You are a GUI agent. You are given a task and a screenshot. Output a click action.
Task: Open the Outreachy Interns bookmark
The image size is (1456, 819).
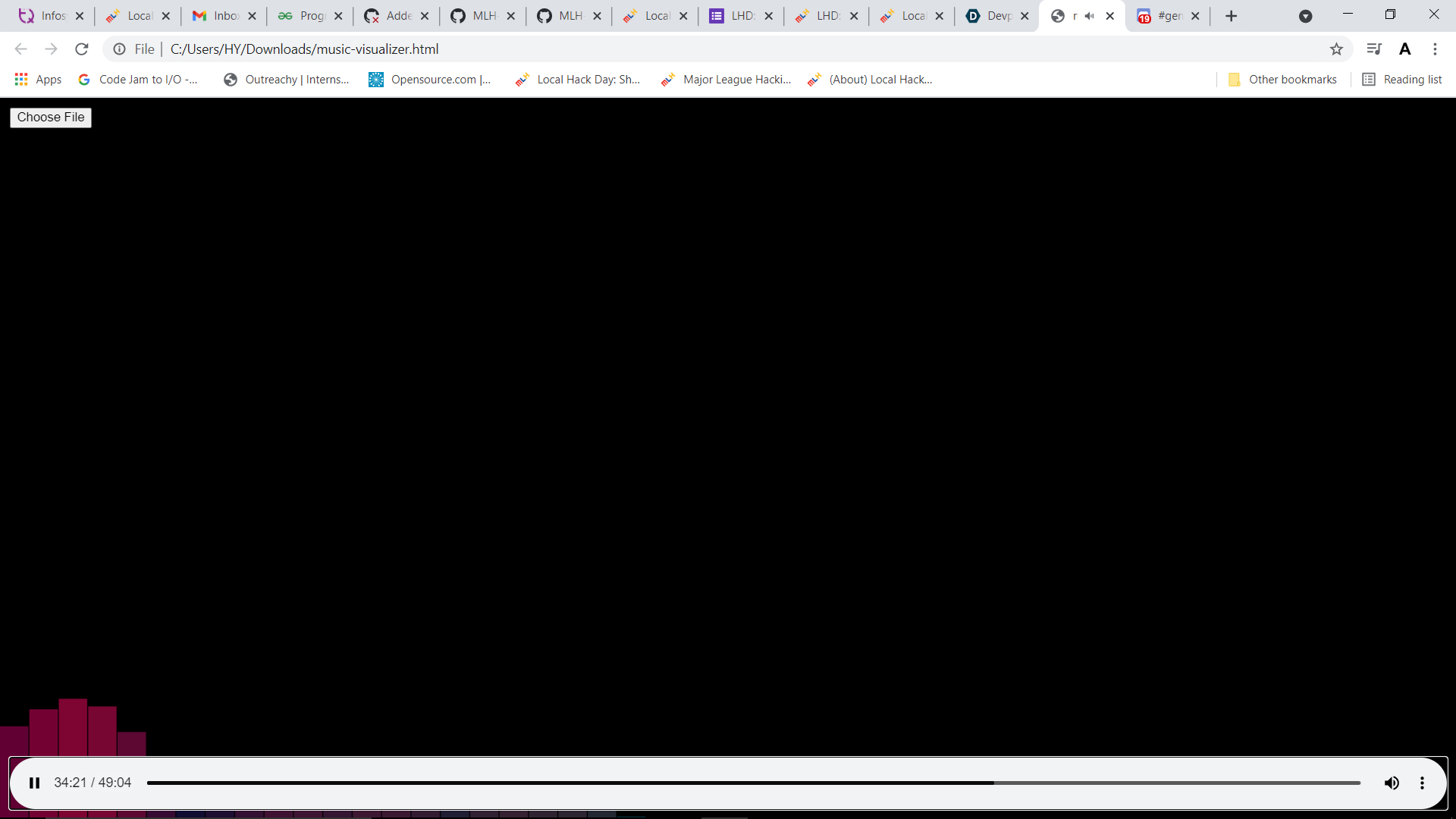[x=288, y=79]
